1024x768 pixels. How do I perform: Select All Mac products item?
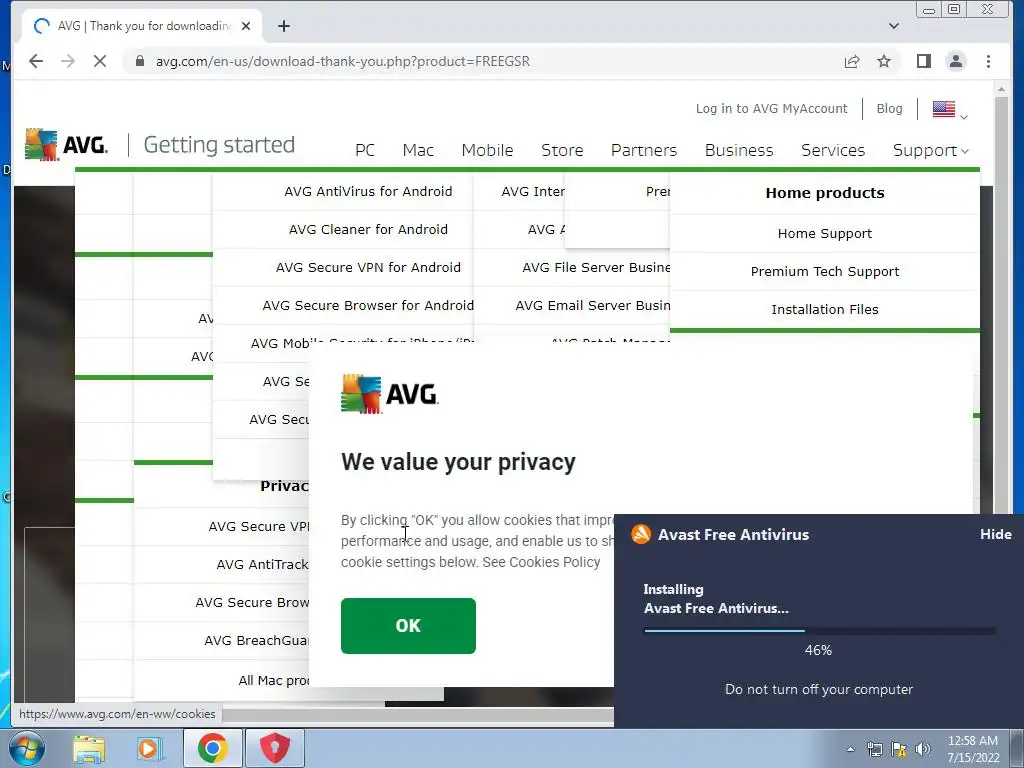coord(274,680)
